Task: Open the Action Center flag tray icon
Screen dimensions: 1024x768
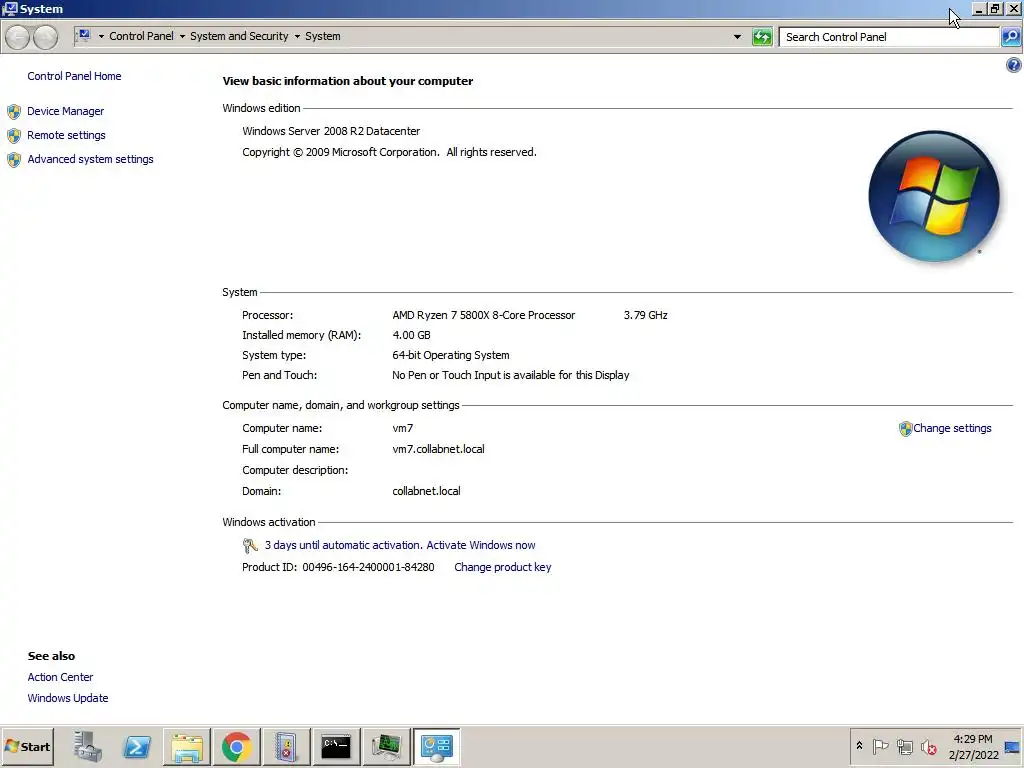Action: coord(880,746)
